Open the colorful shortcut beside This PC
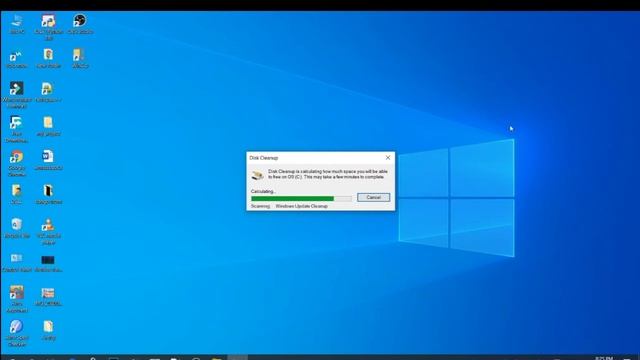 point(49,27)
